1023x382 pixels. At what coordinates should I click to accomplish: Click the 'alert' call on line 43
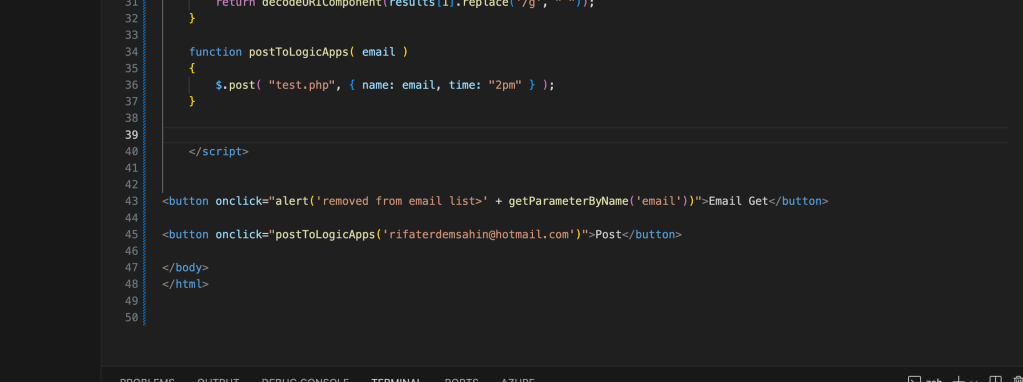tap(292, 201)
